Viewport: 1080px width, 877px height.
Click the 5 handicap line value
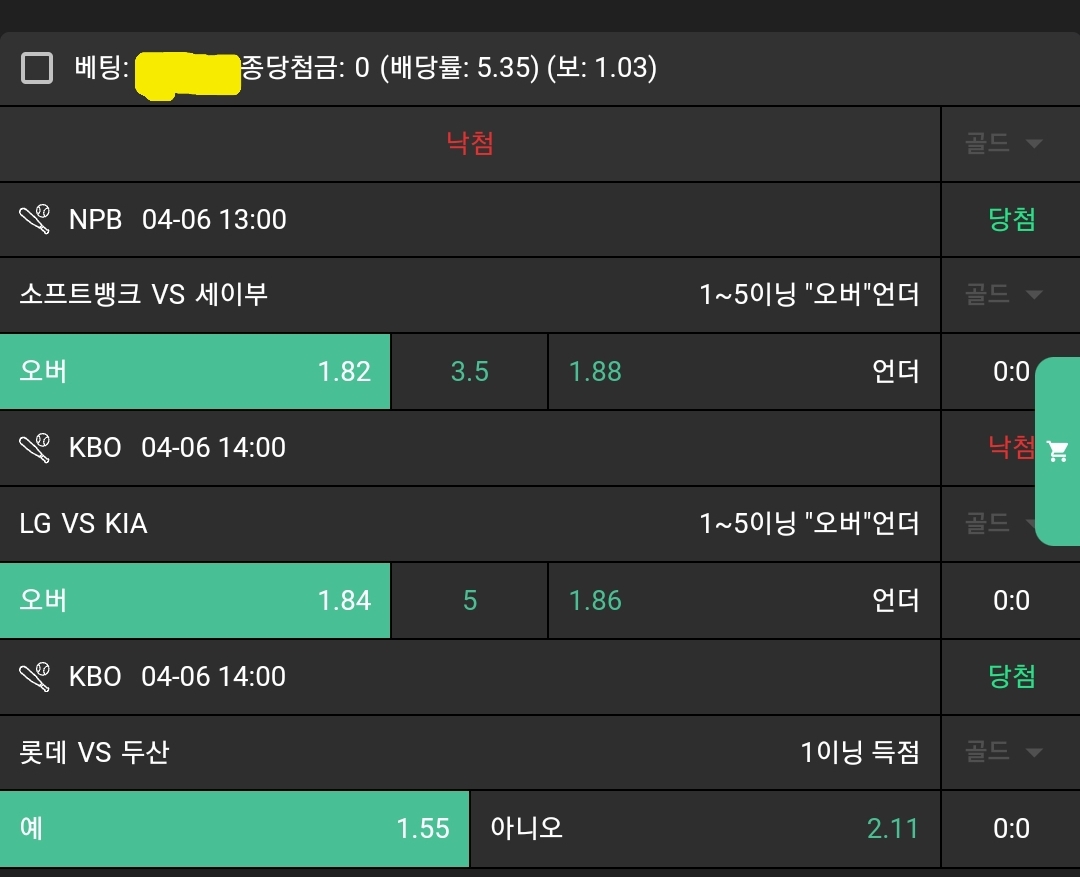469,600
